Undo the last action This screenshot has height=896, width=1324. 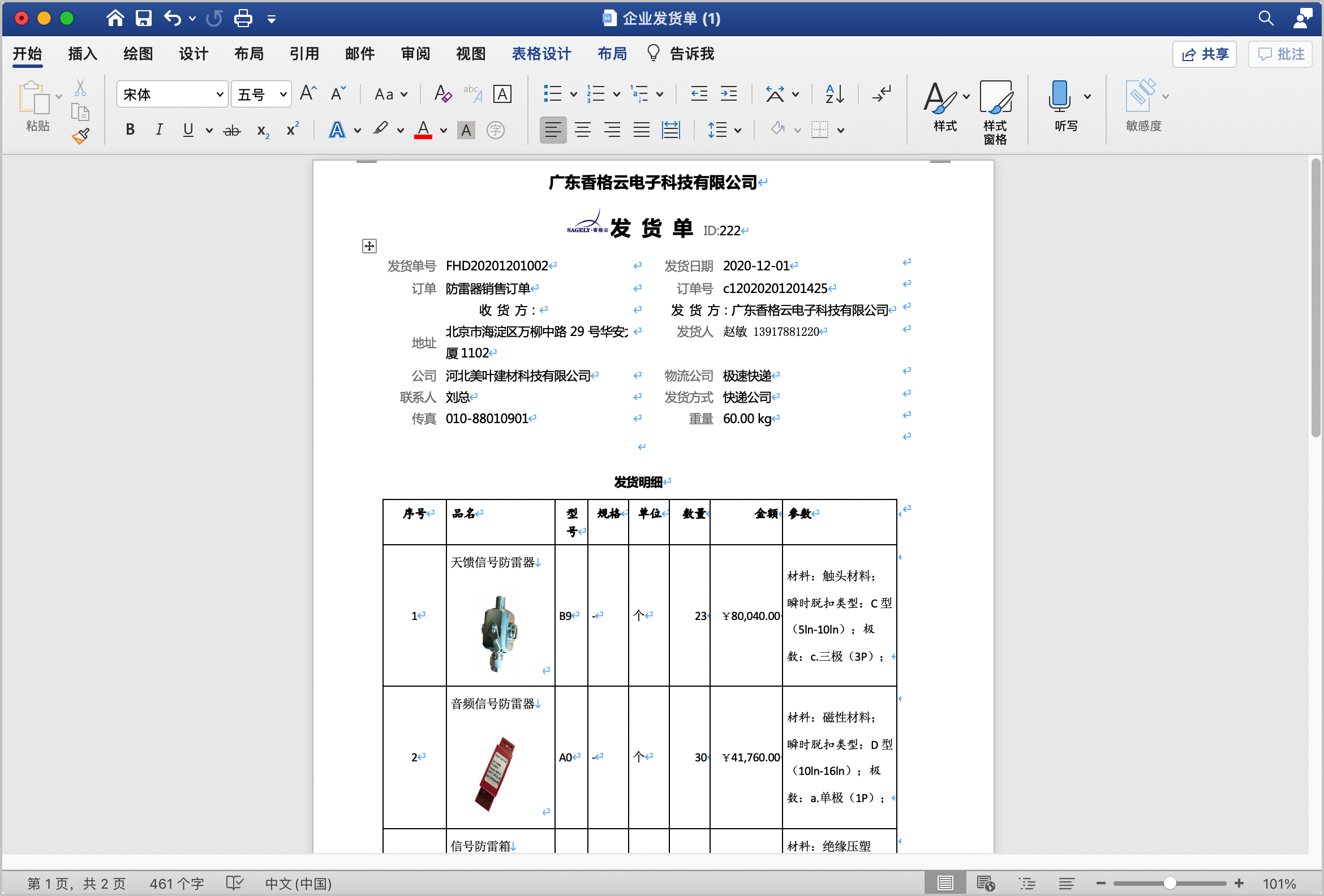pyautogui.click(x=172, y=18)
